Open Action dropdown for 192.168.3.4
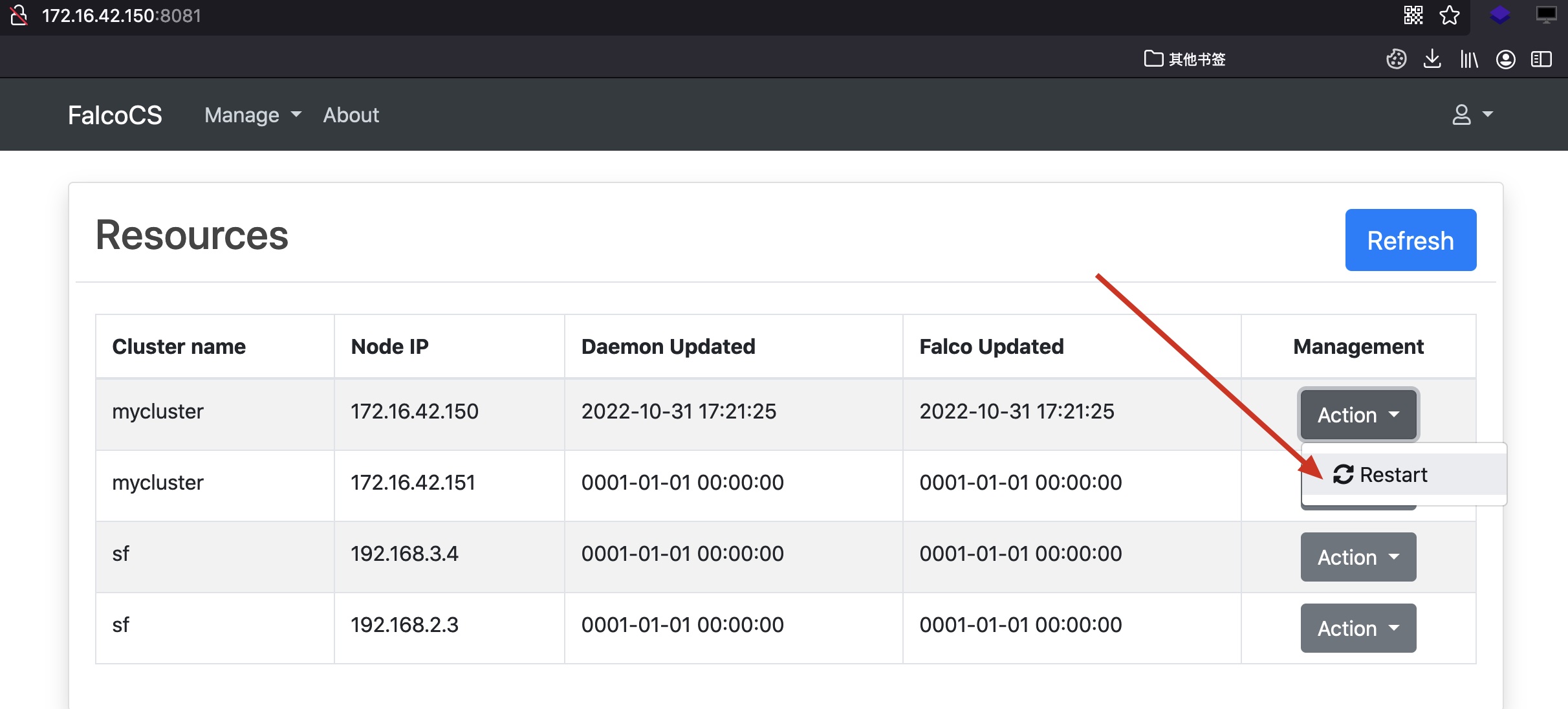The width and height of the screenshot is (1568, 709). 1358,556
